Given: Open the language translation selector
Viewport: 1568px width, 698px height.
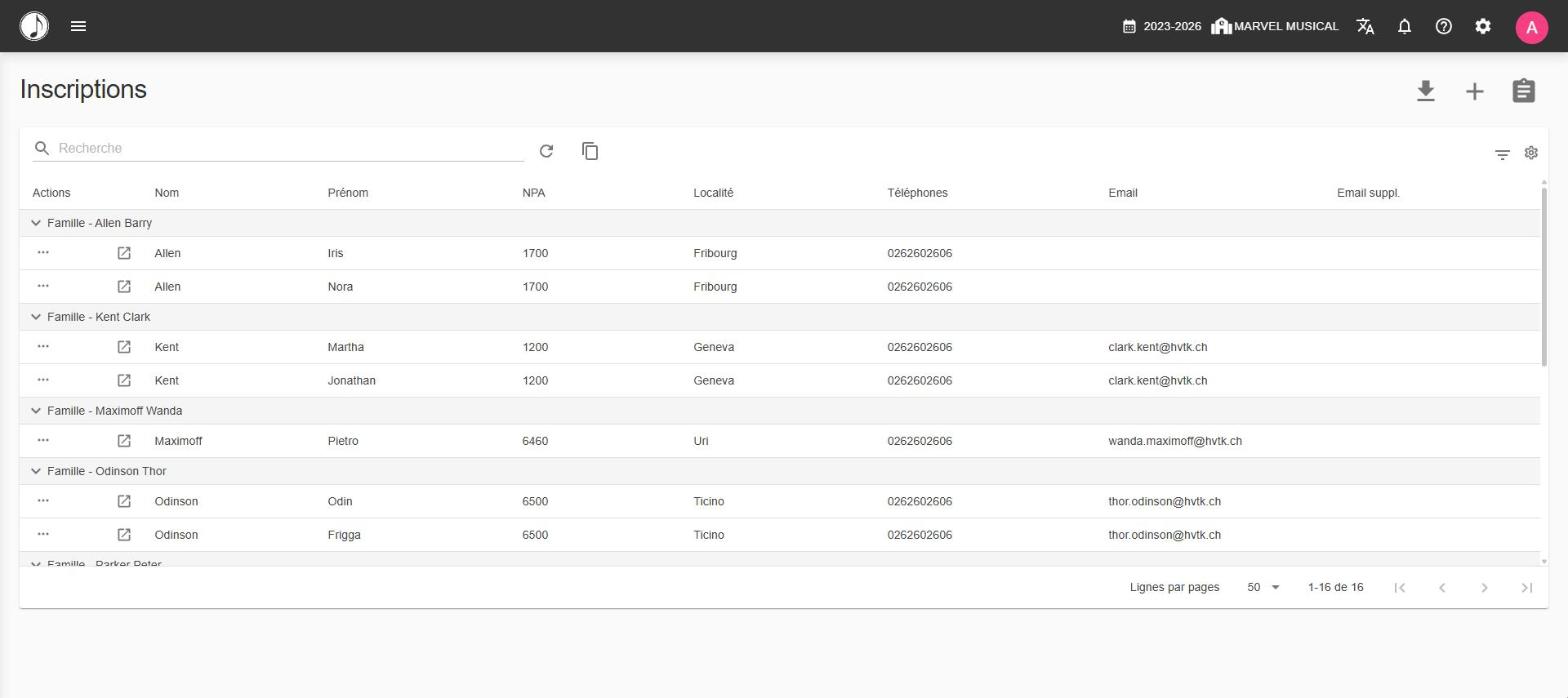Looking at the screenshot, I should pos(1365,26).
